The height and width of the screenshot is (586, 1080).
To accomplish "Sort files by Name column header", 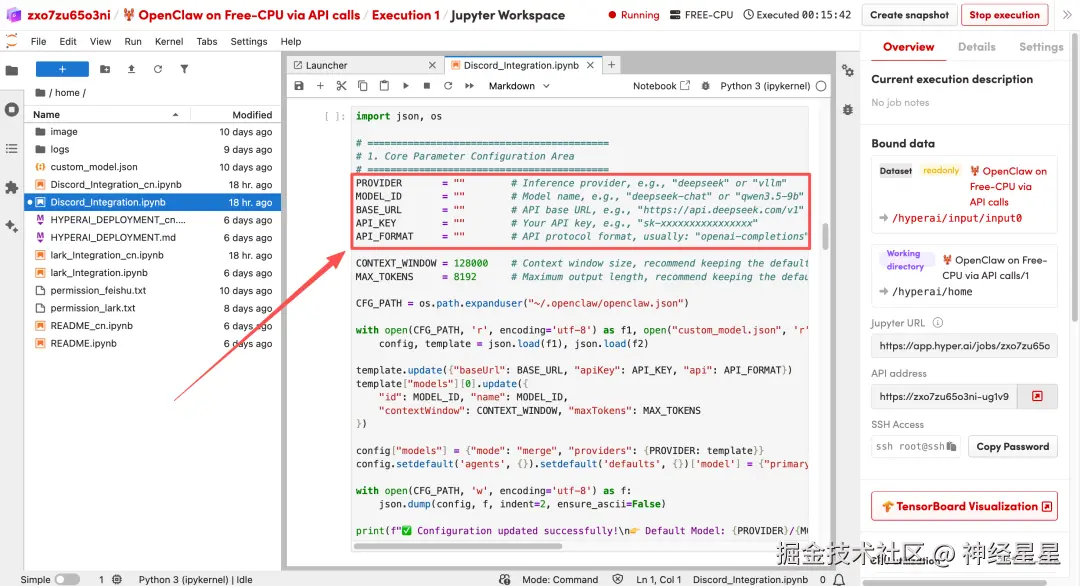I will (106, 114).
